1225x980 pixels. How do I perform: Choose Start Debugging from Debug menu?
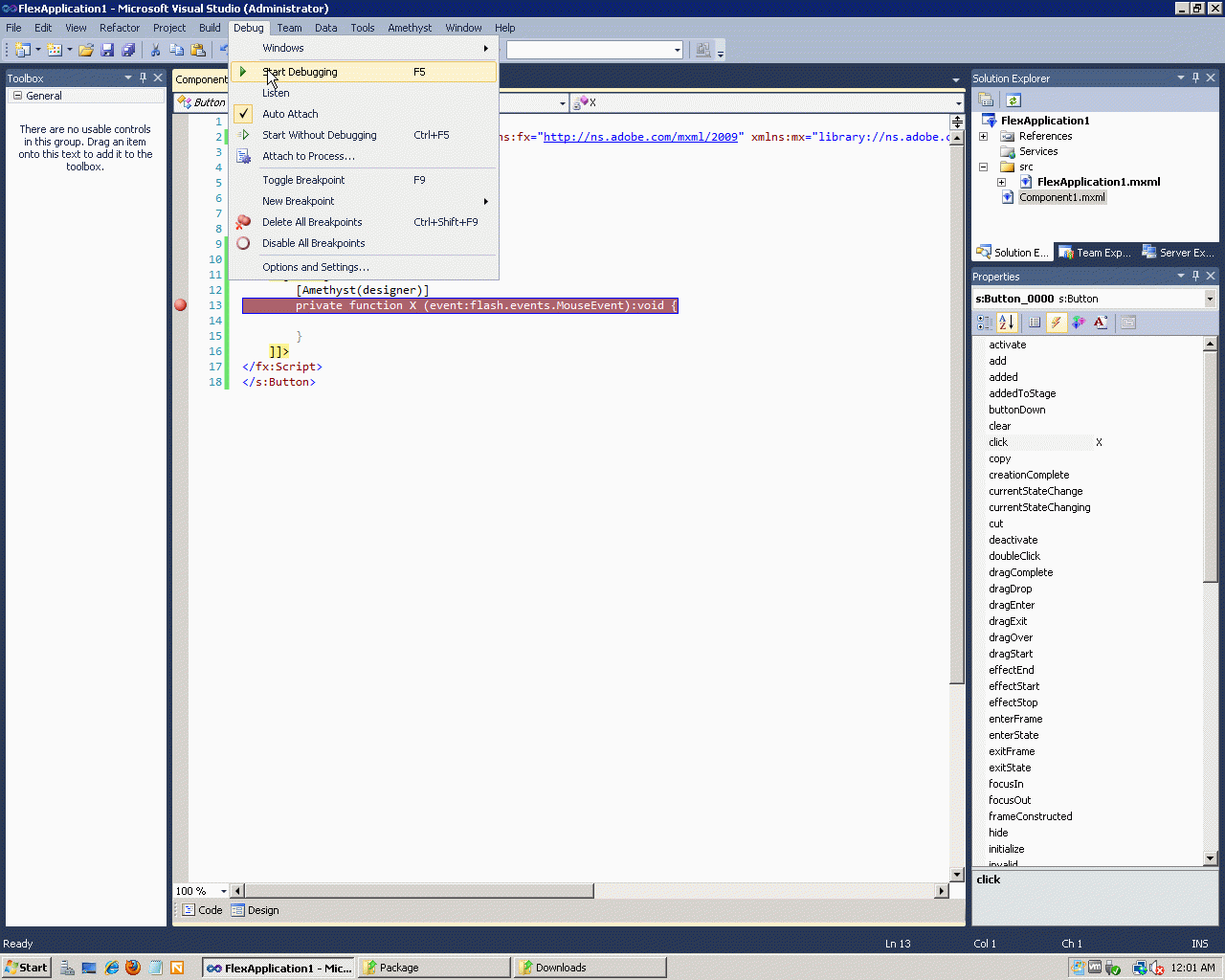(365, 72)
